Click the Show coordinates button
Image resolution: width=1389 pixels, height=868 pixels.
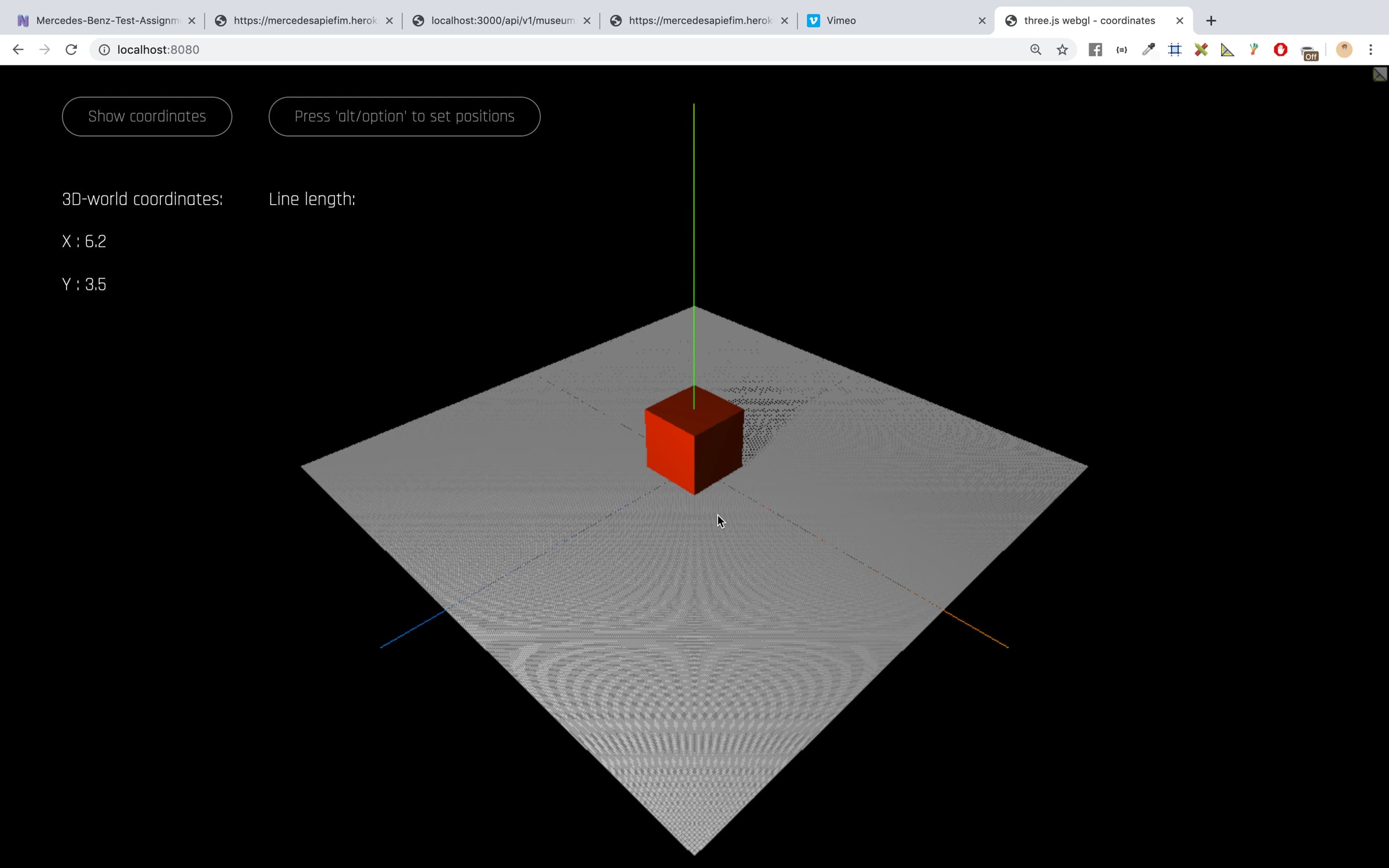[x=147, y=116]
